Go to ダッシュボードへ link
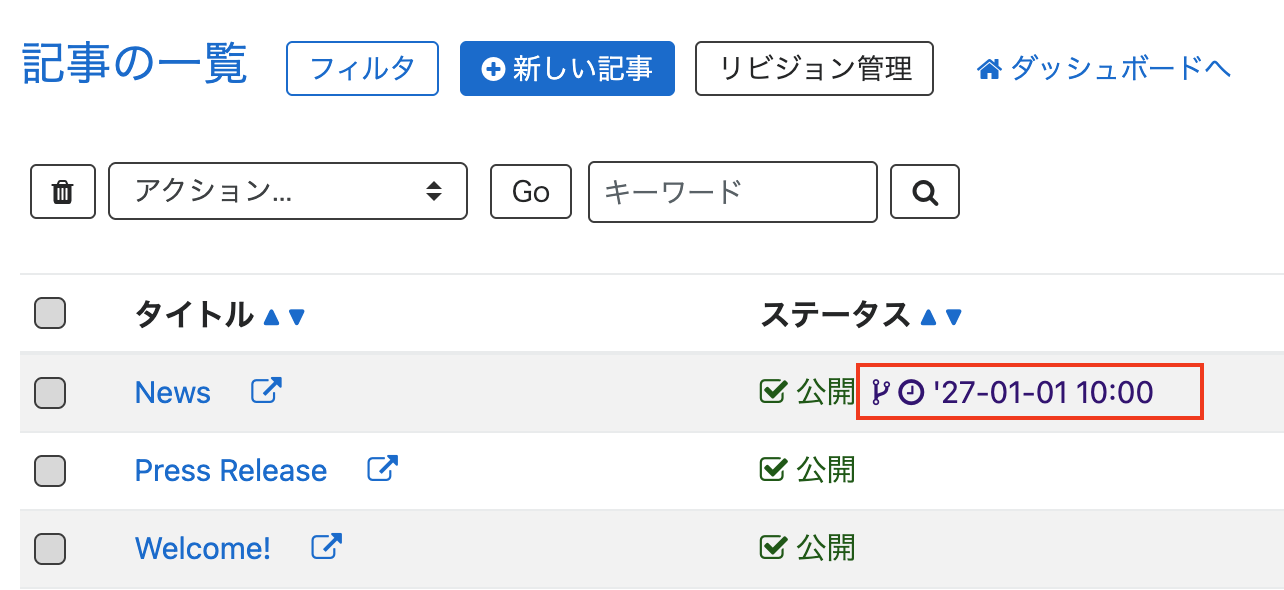This screenshot has height=590, width=1284. 1104,68
